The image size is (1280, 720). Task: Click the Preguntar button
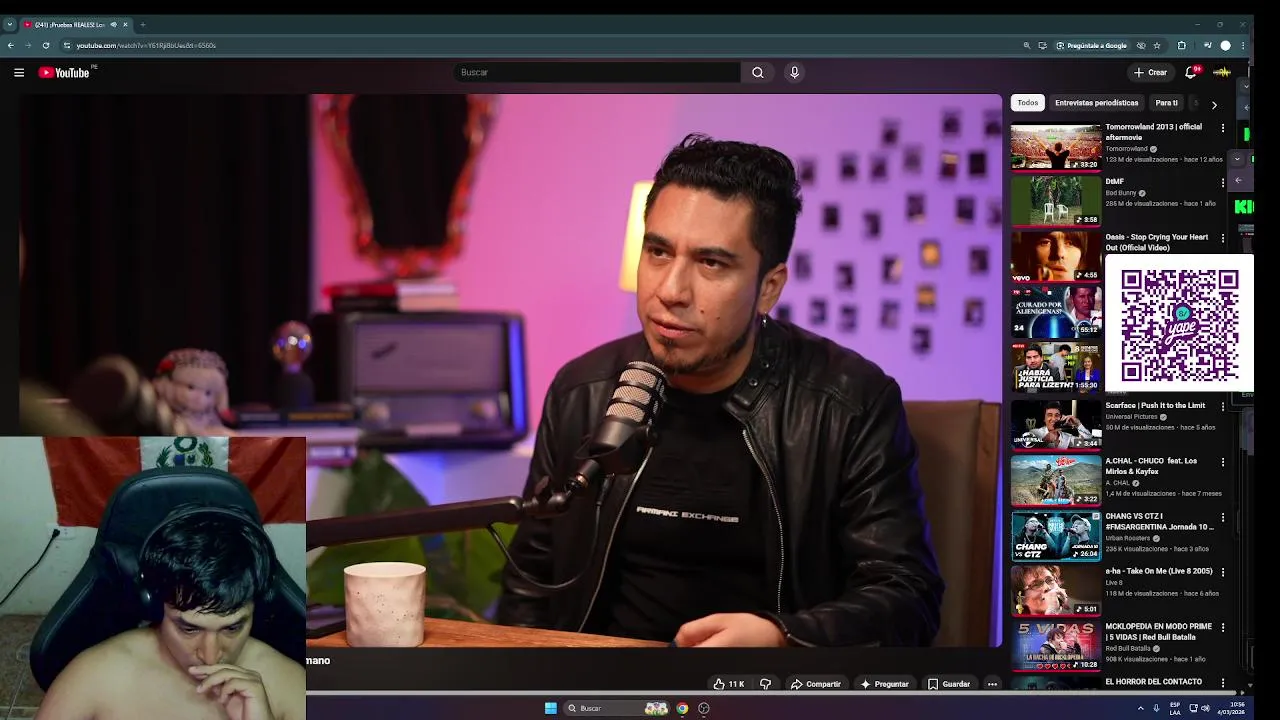[884, 684]
